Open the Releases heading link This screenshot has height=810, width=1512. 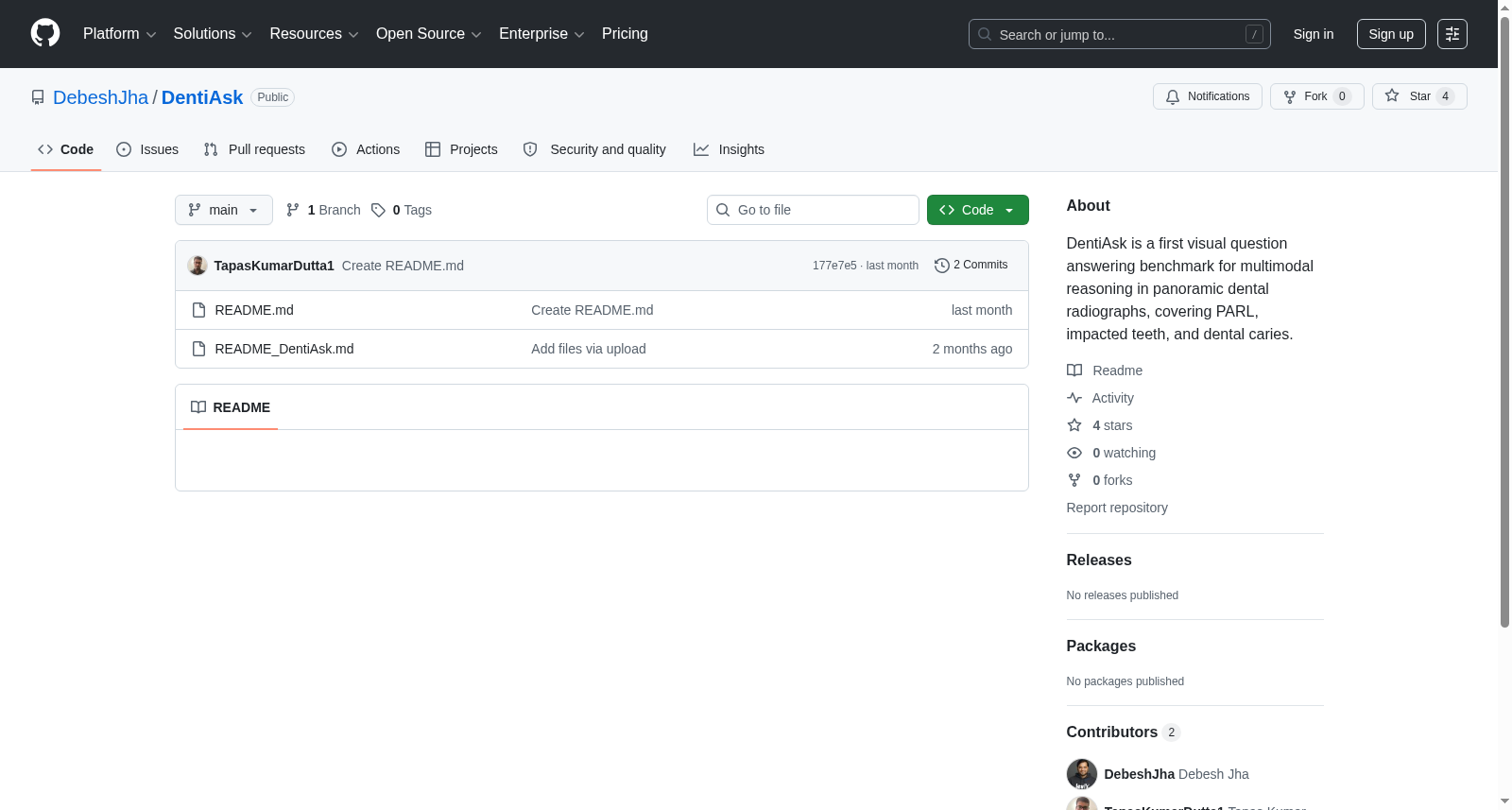1099,560
